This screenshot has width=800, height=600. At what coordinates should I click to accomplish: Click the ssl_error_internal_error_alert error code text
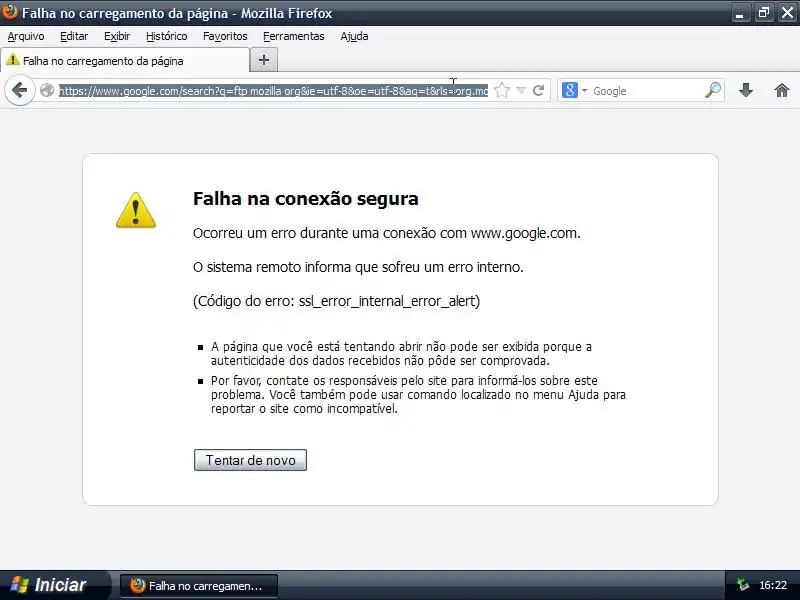coord(387,302)
